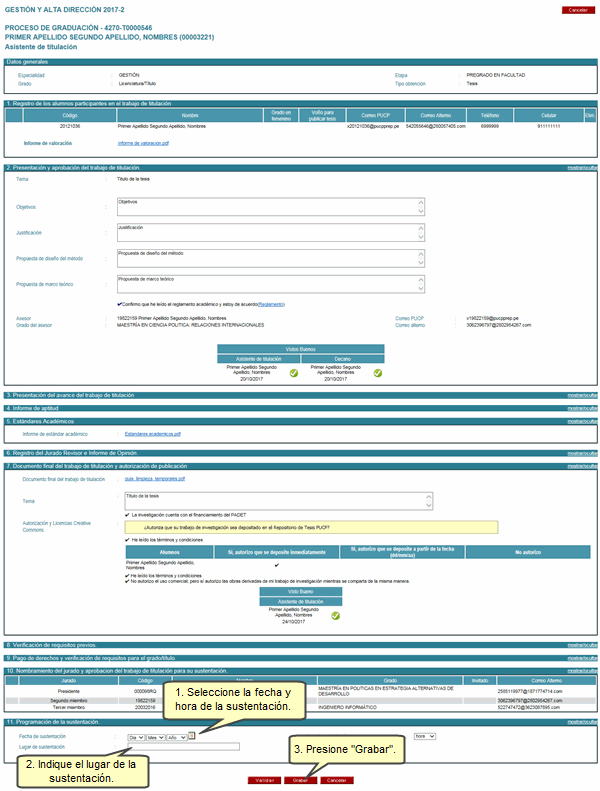Click the 'Vistos Buenos' header
Viewport: 600px width, 791px height.
pos(301,349)
